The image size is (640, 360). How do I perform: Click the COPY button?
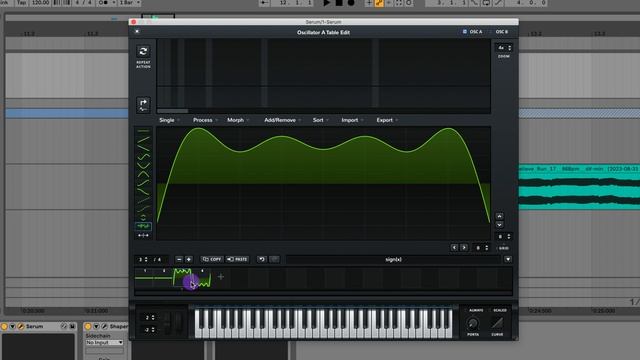(x=212, y=259)
